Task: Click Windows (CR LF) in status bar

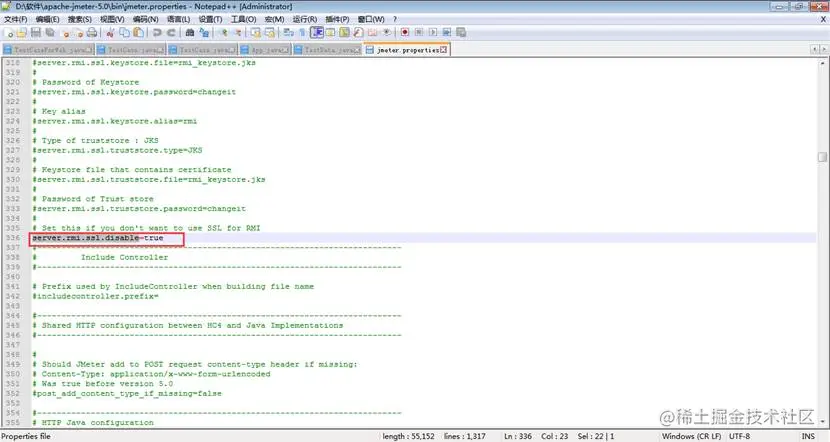Action: pyautogui.click(x=691, y=436)
